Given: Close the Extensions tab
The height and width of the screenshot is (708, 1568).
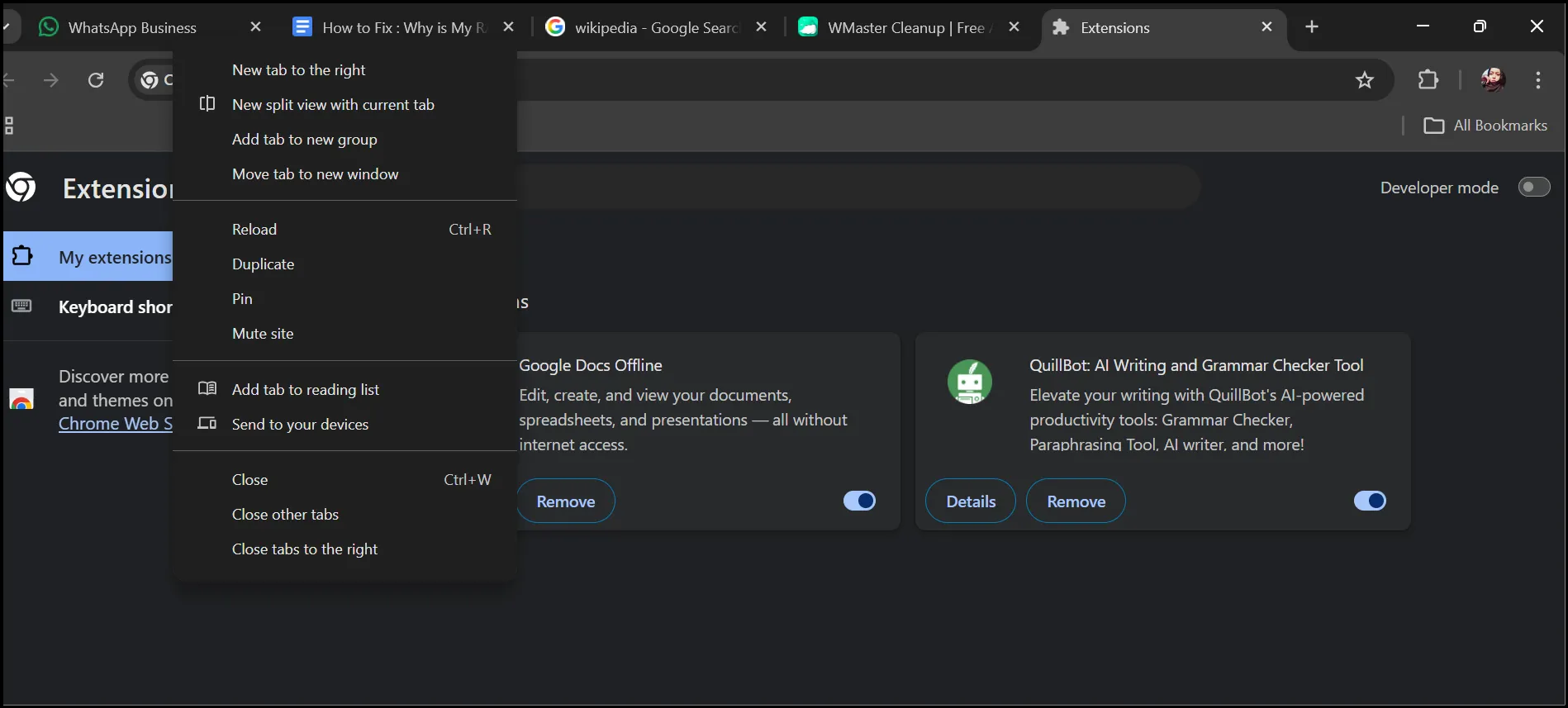Looking at the screenshot, I should coord(1267,26).
